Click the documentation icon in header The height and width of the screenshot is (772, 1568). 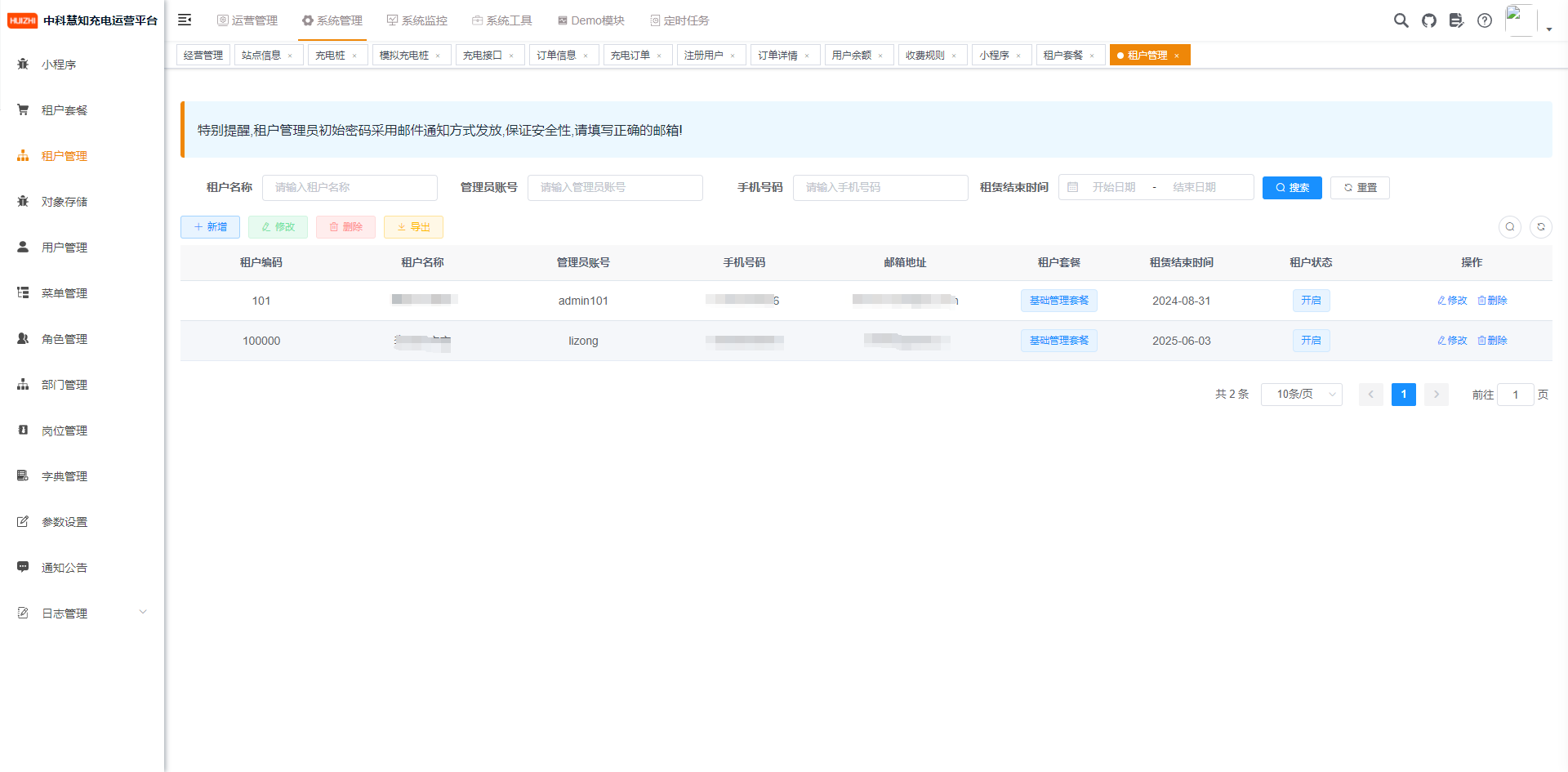click(1456, 20)
